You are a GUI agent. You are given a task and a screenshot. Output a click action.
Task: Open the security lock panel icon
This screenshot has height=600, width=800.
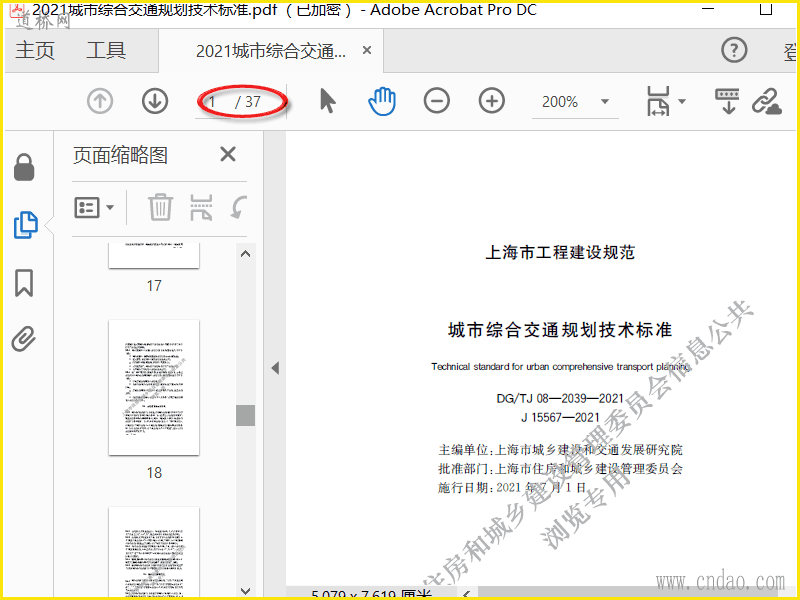[x=24, y=167]
